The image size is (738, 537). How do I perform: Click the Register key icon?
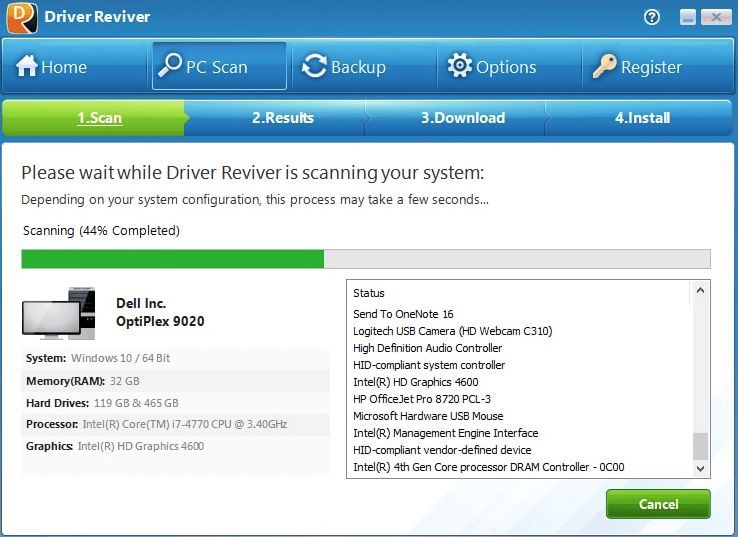pyautogui.click(x=604, y=65)
